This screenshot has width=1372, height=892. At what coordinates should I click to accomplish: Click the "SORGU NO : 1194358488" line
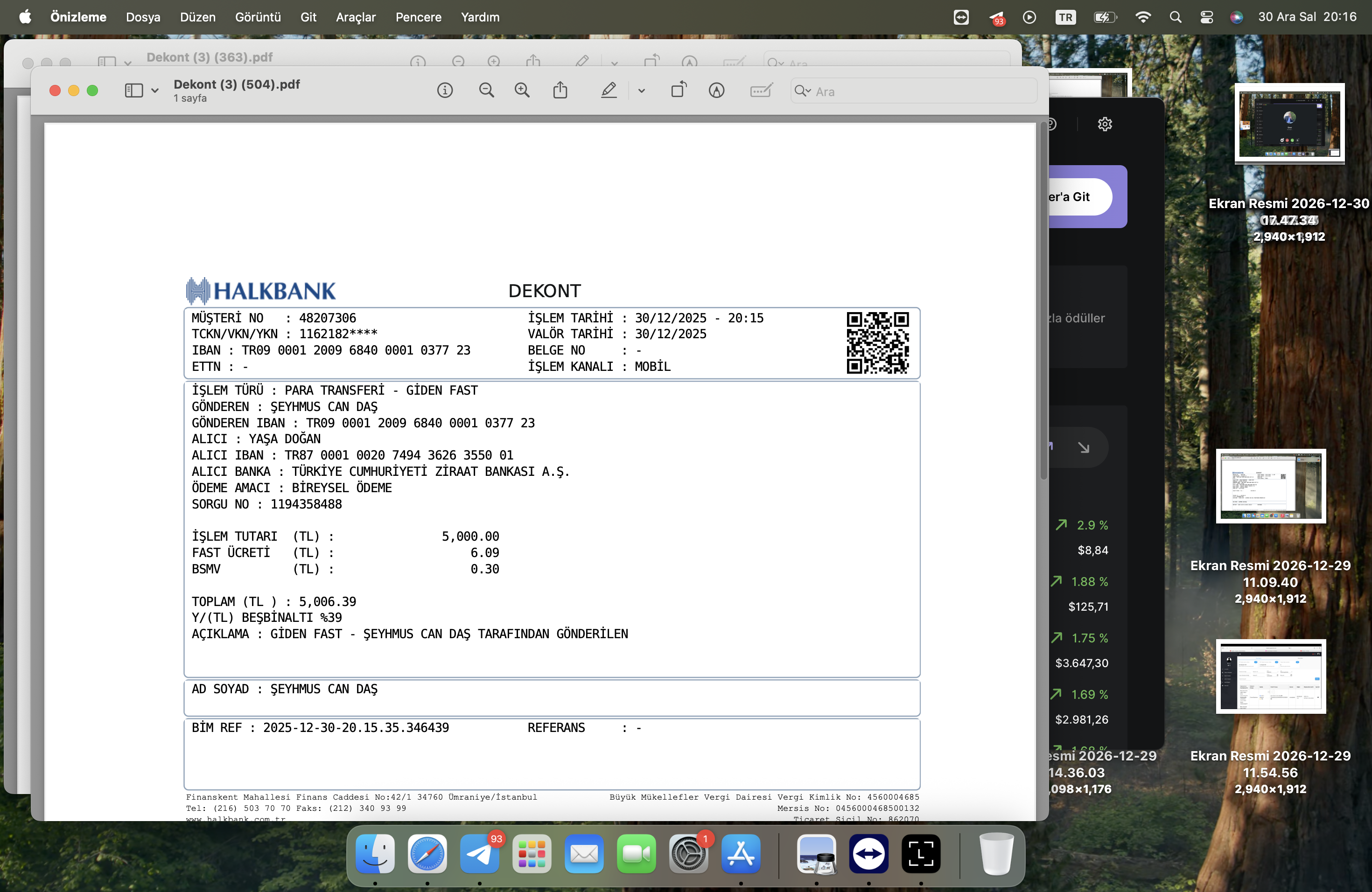(x=267, y=504)
